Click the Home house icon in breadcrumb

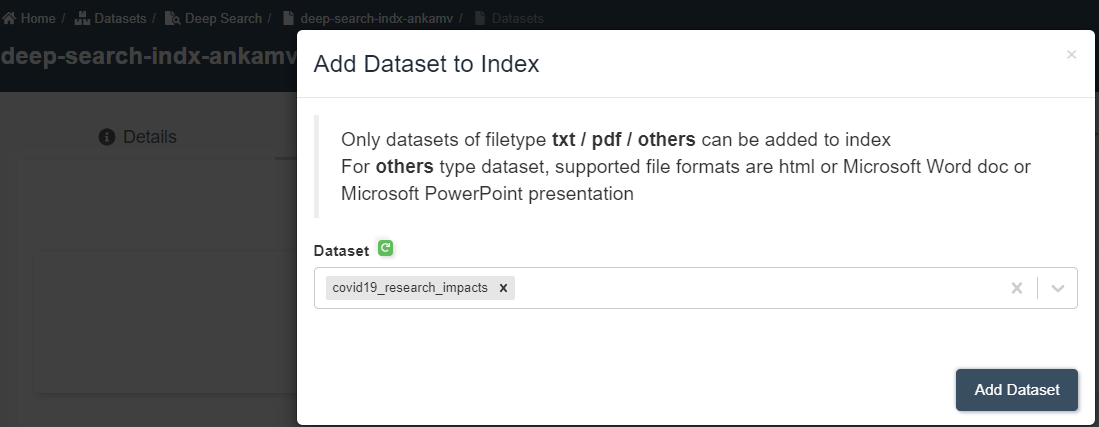coord(9,18)
